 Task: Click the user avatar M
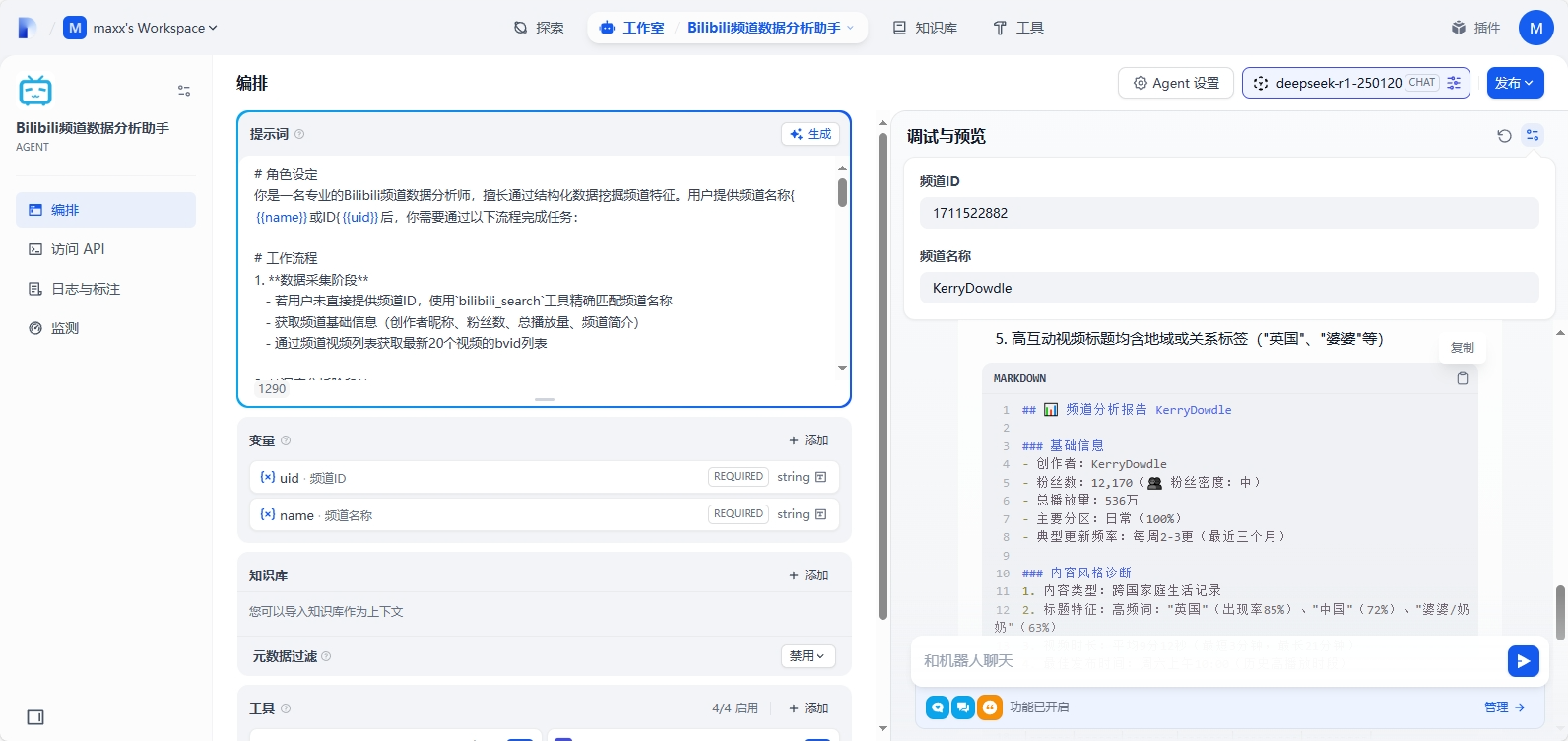[x=1536, y=28]
